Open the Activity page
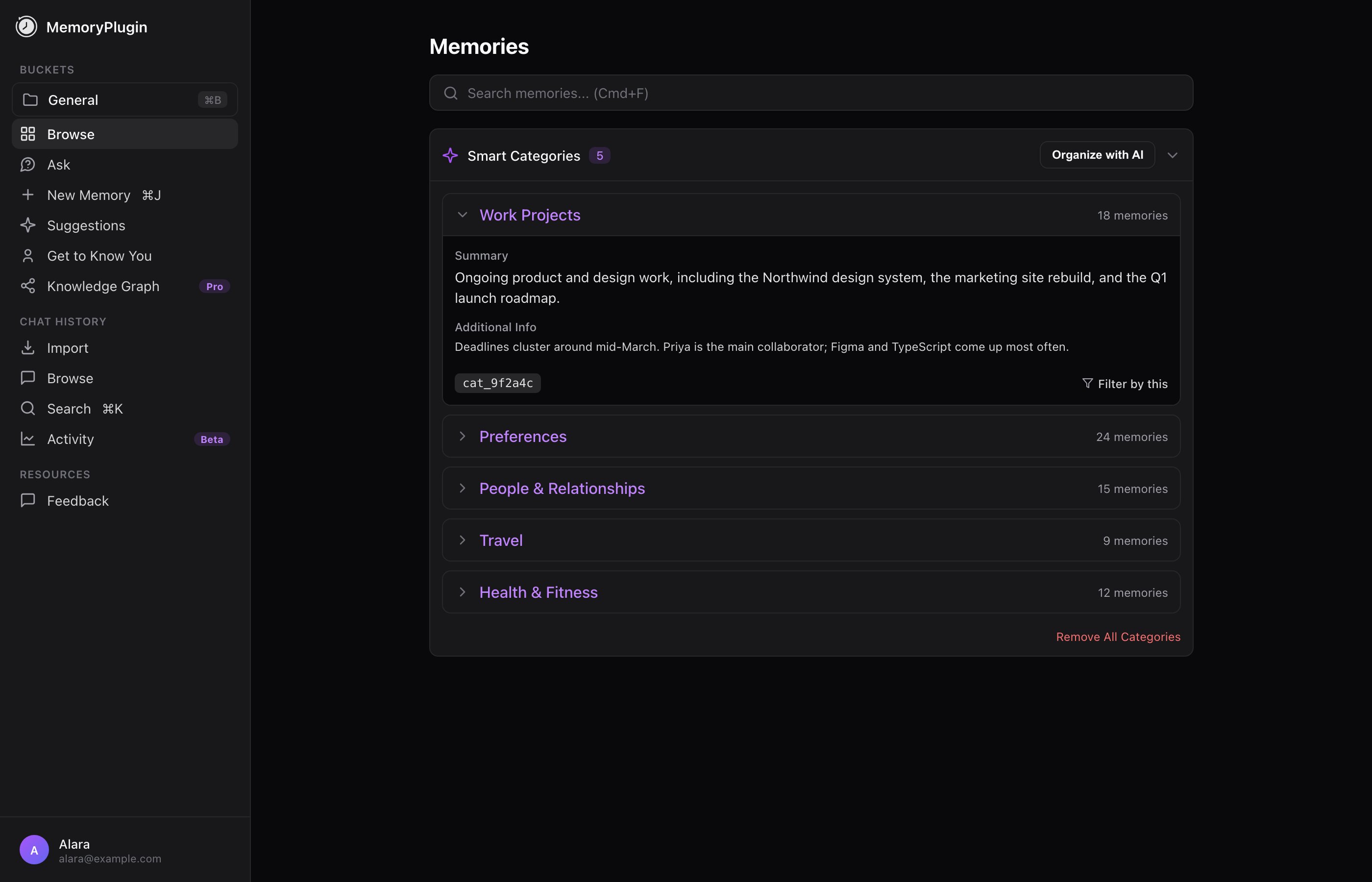This screenshot has width=1372, height=882. pos(125,439)
